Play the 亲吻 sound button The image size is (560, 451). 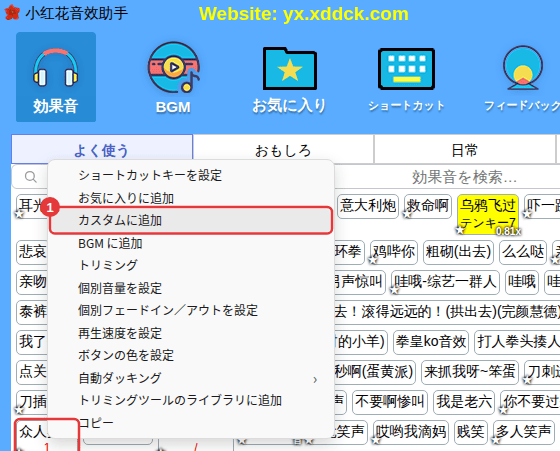[x=32, y=282]
